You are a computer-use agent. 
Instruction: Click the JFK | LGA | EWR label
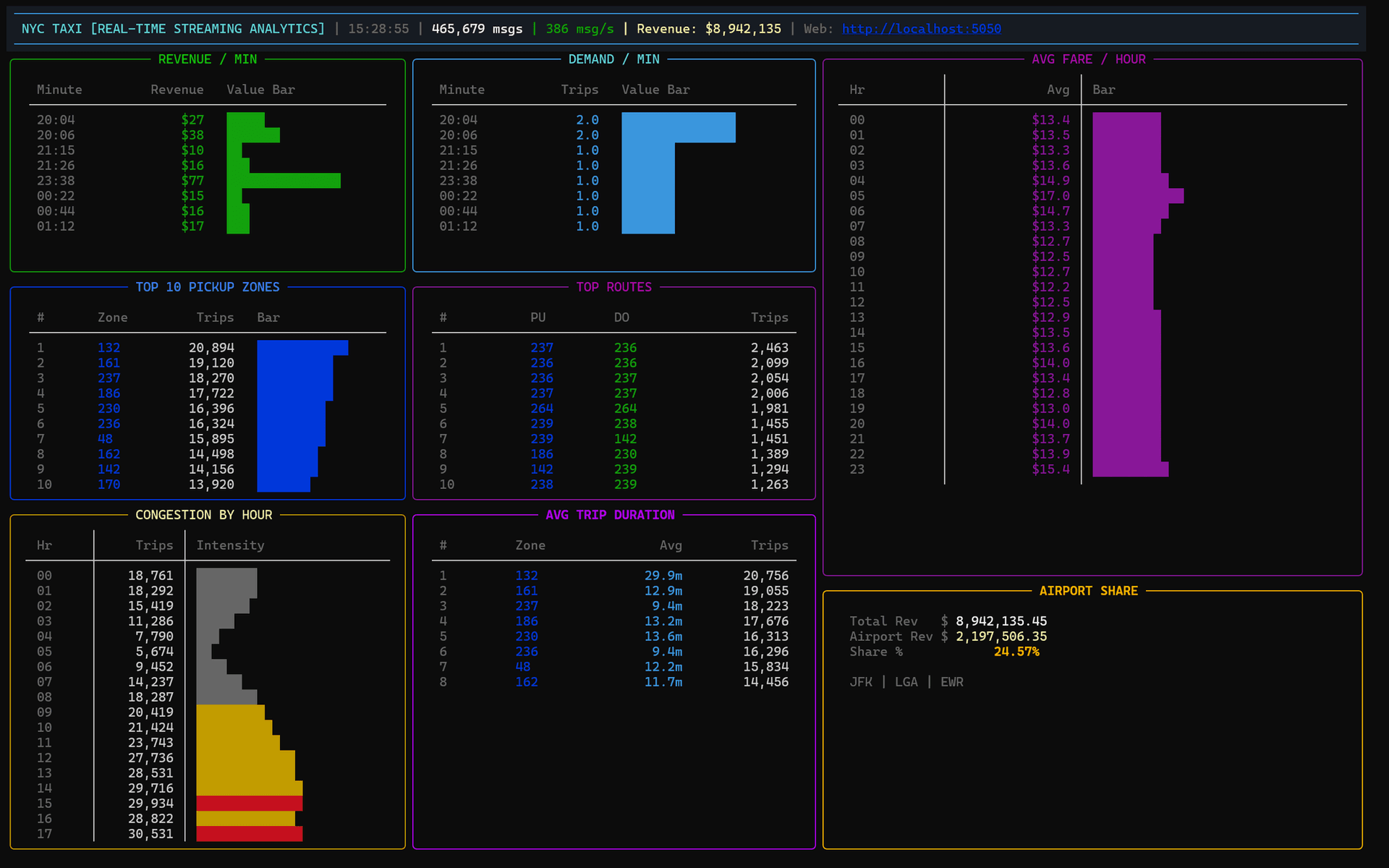tap(906, 682)
